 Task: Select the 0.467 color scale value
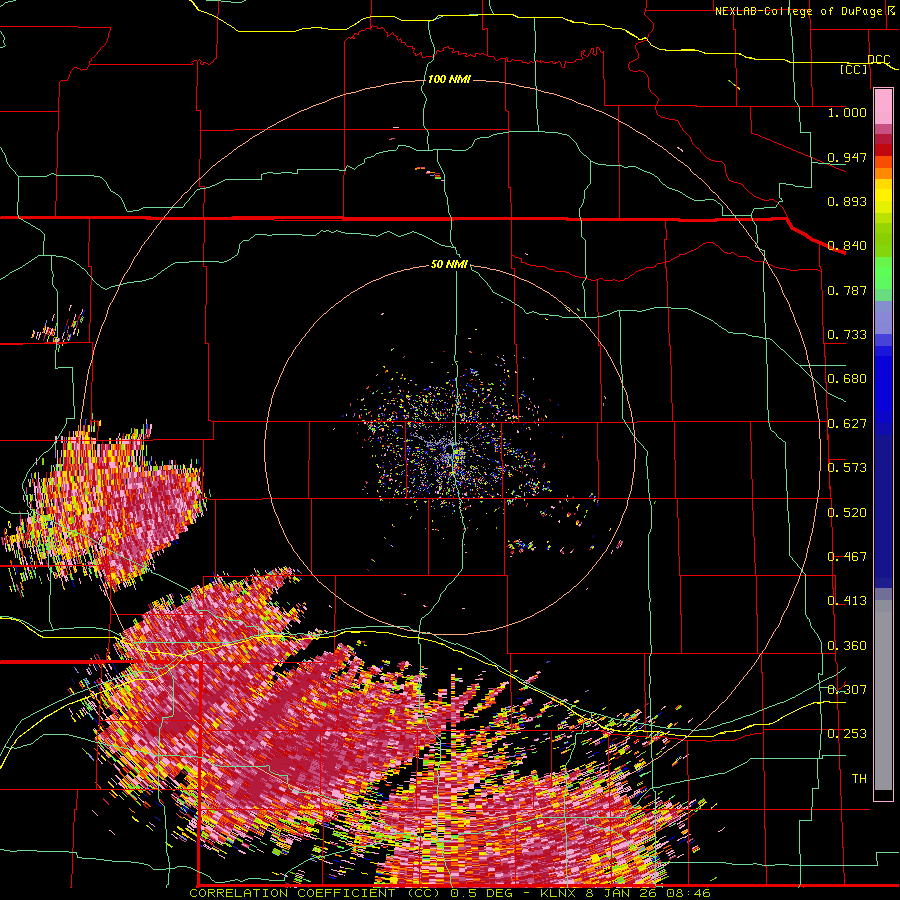(x=847, y=557)
